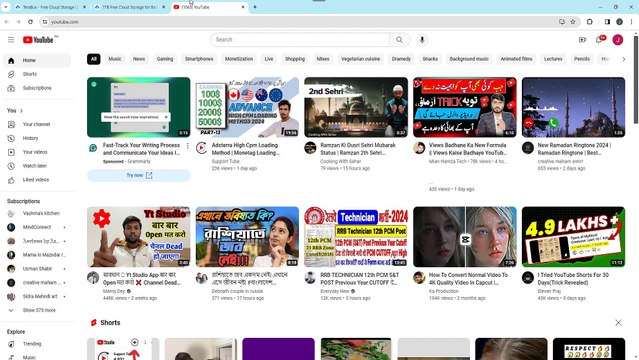
Task: Reload the page in browser
Action: coord(31,22)
